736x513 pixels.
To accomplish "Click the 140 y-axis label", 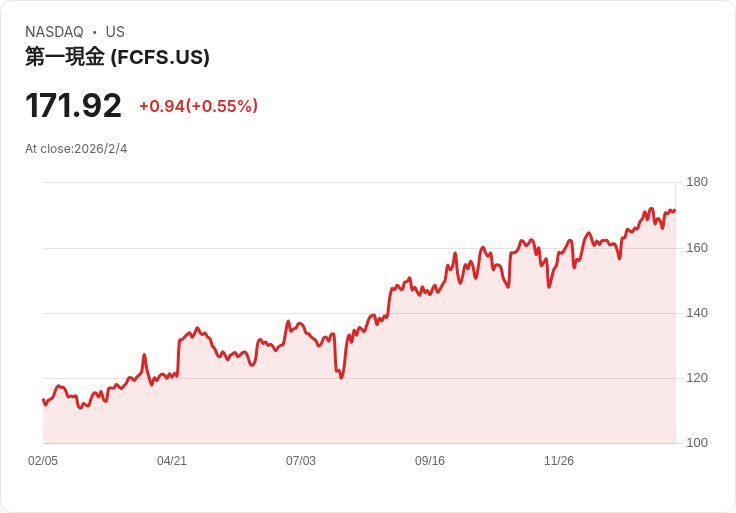I will point(696,313).
